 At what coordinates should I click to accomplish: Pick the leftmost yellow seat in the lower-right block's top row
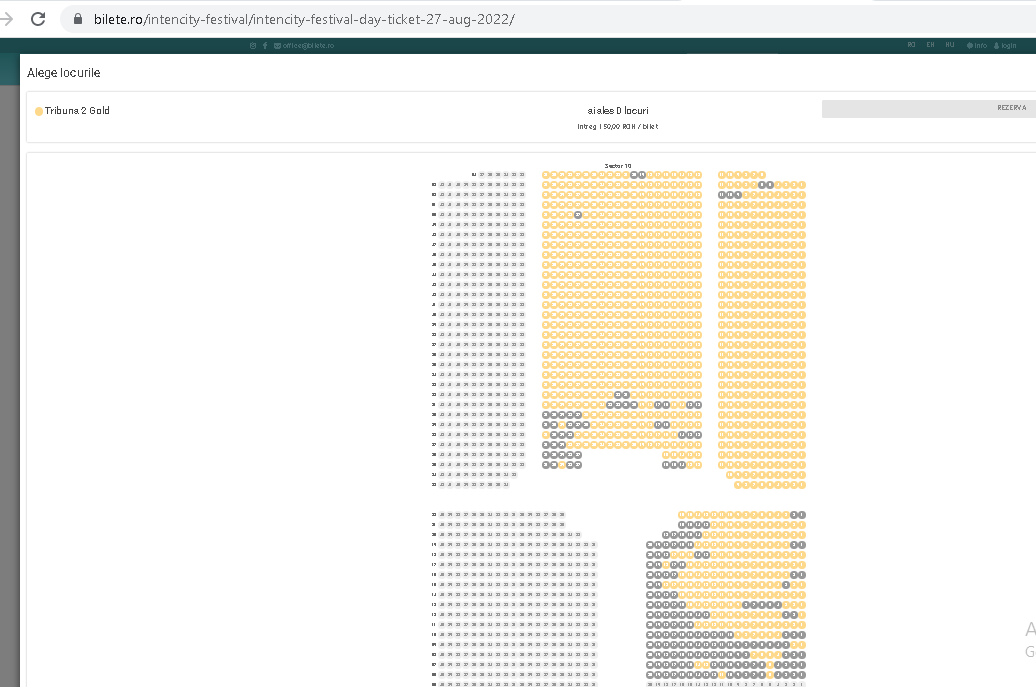tap(682, 515)
